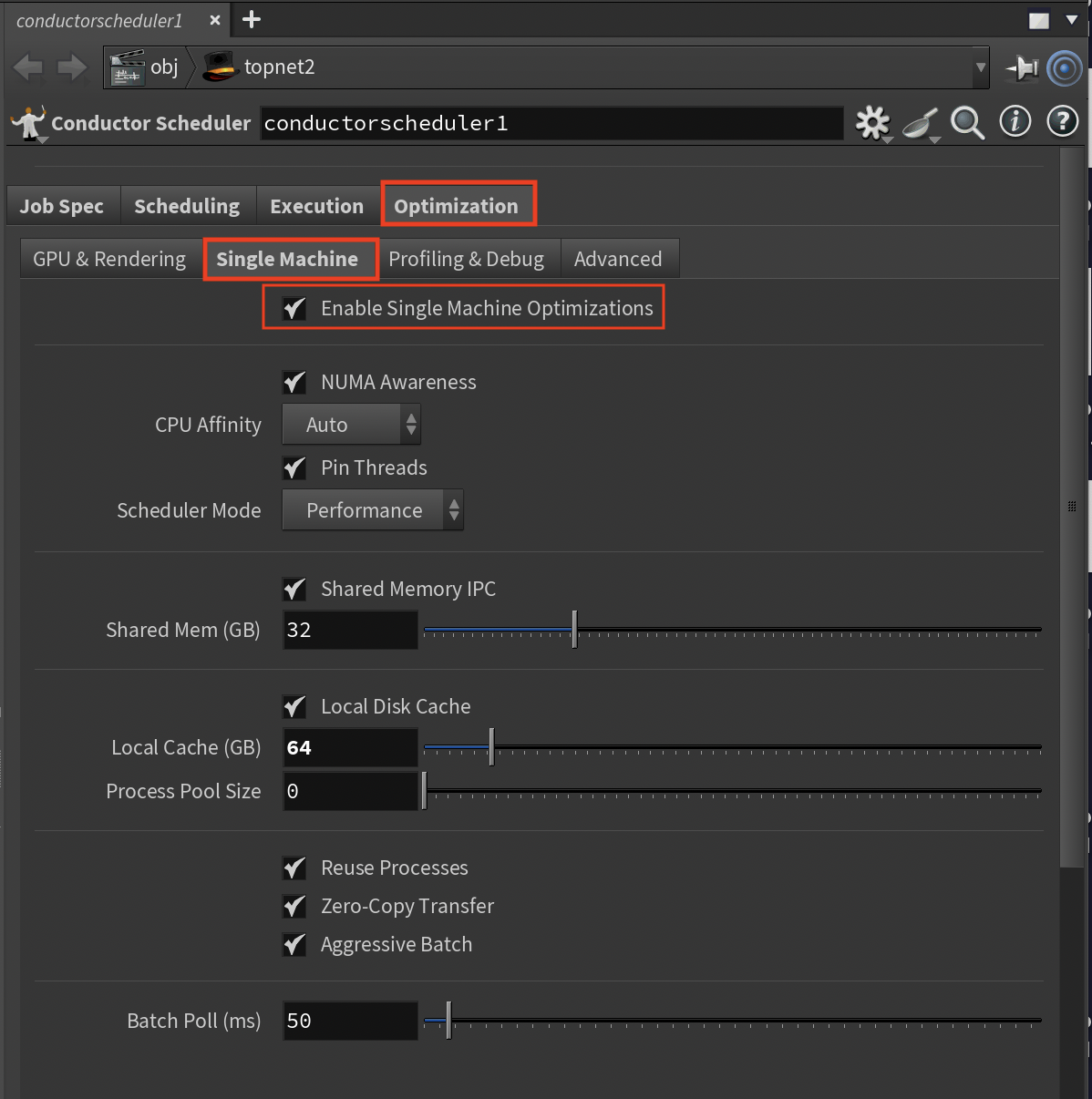1092x1099 pixels.
Task: Toggle NUMA Awareness checkbox
Action: pyautogui.click(x=294, y=382)
